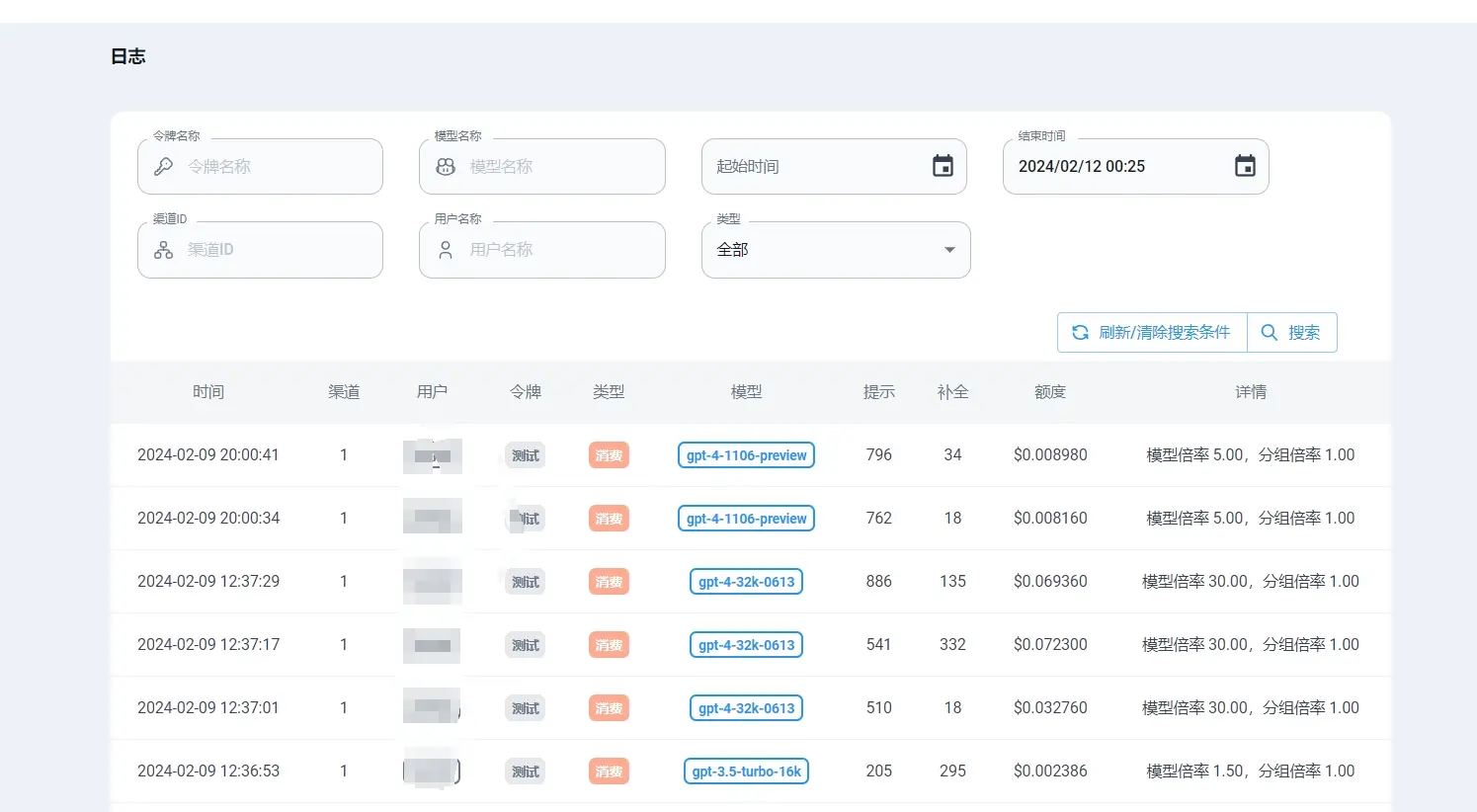Click quota value $0.072300

[x=1050, y=645]
